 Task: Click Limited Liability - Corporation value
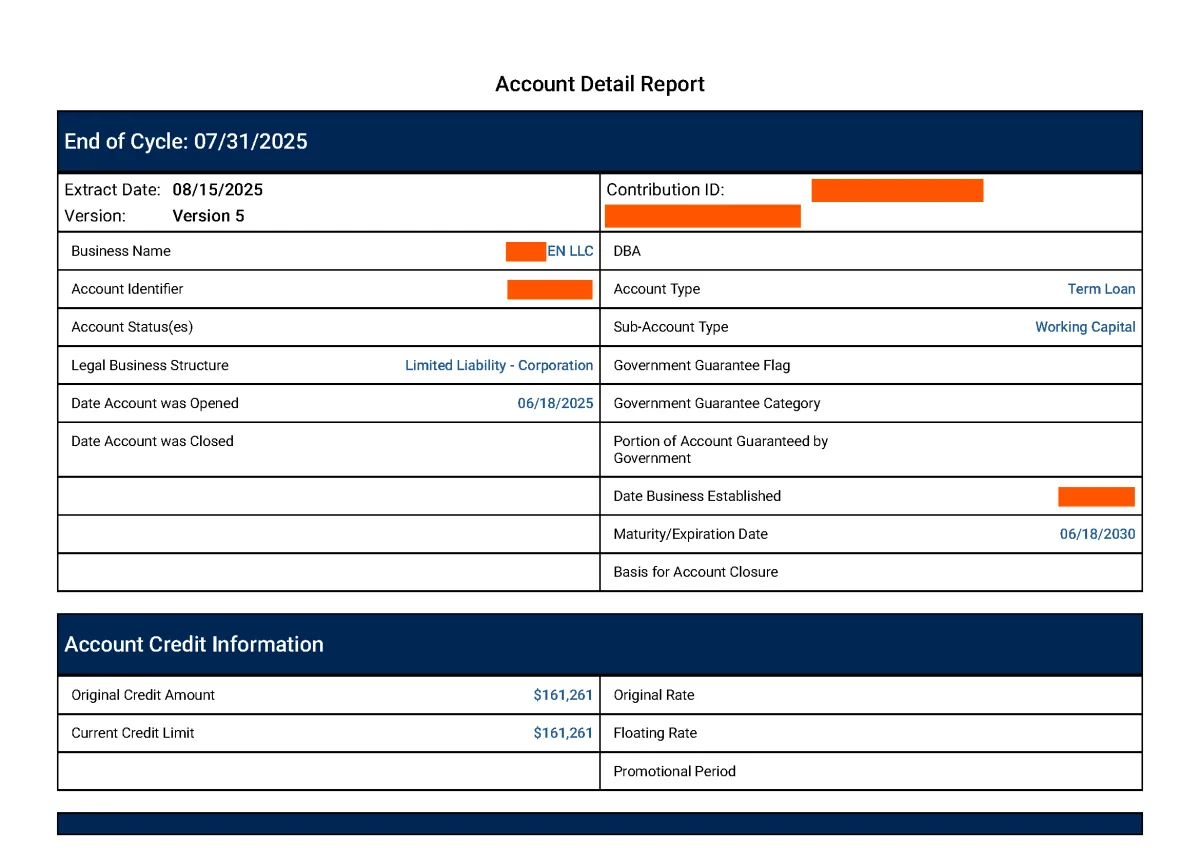pyautogui.click(x=498, y=365)
